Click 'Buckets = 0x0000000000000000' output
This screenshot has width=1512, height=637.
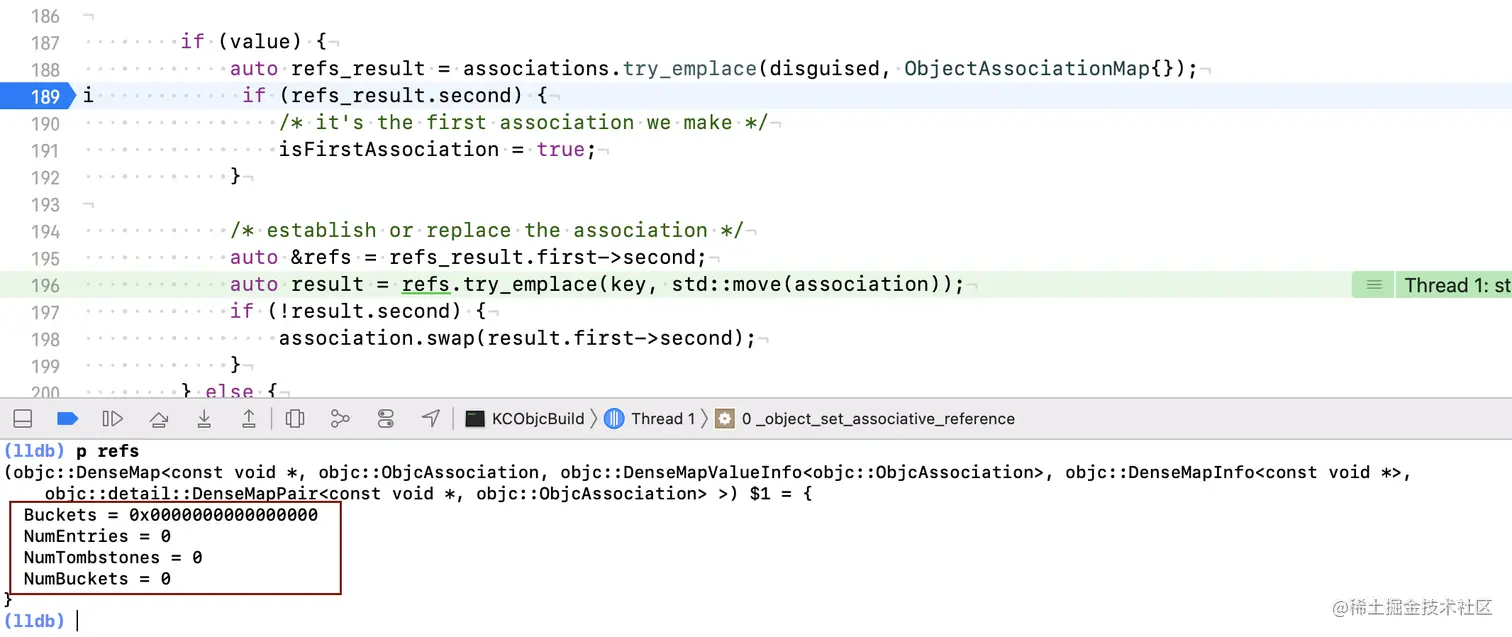[171, 515]
